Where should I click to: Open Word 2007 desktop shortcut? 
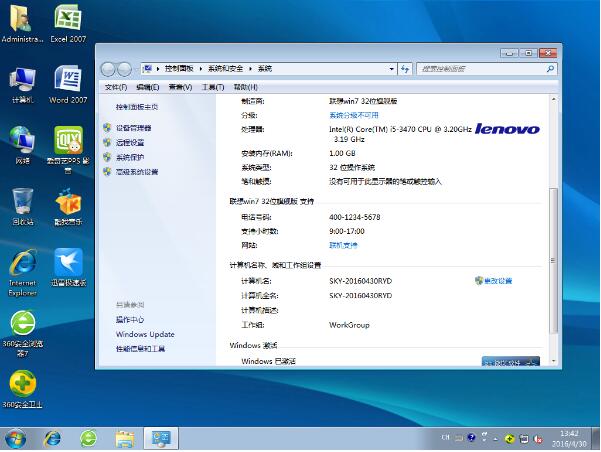click(68, 84)
